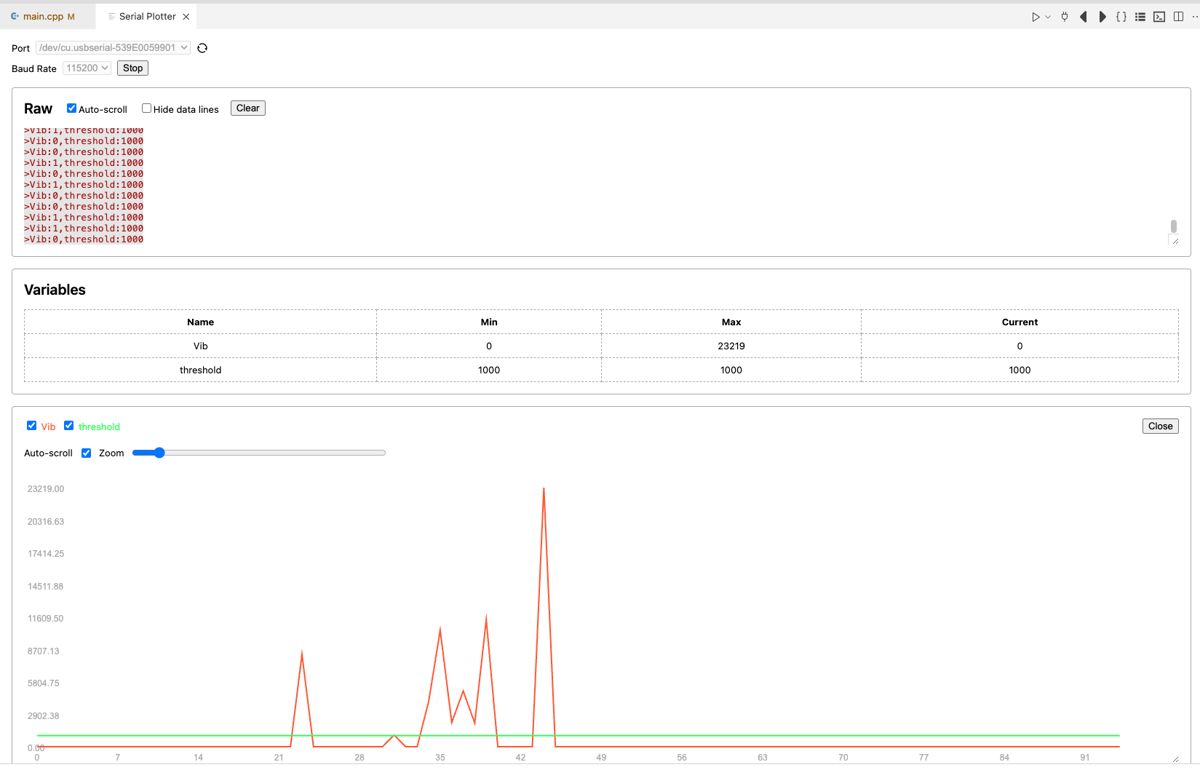Disable Auto-scroll in Raw panel

[72, 108]
